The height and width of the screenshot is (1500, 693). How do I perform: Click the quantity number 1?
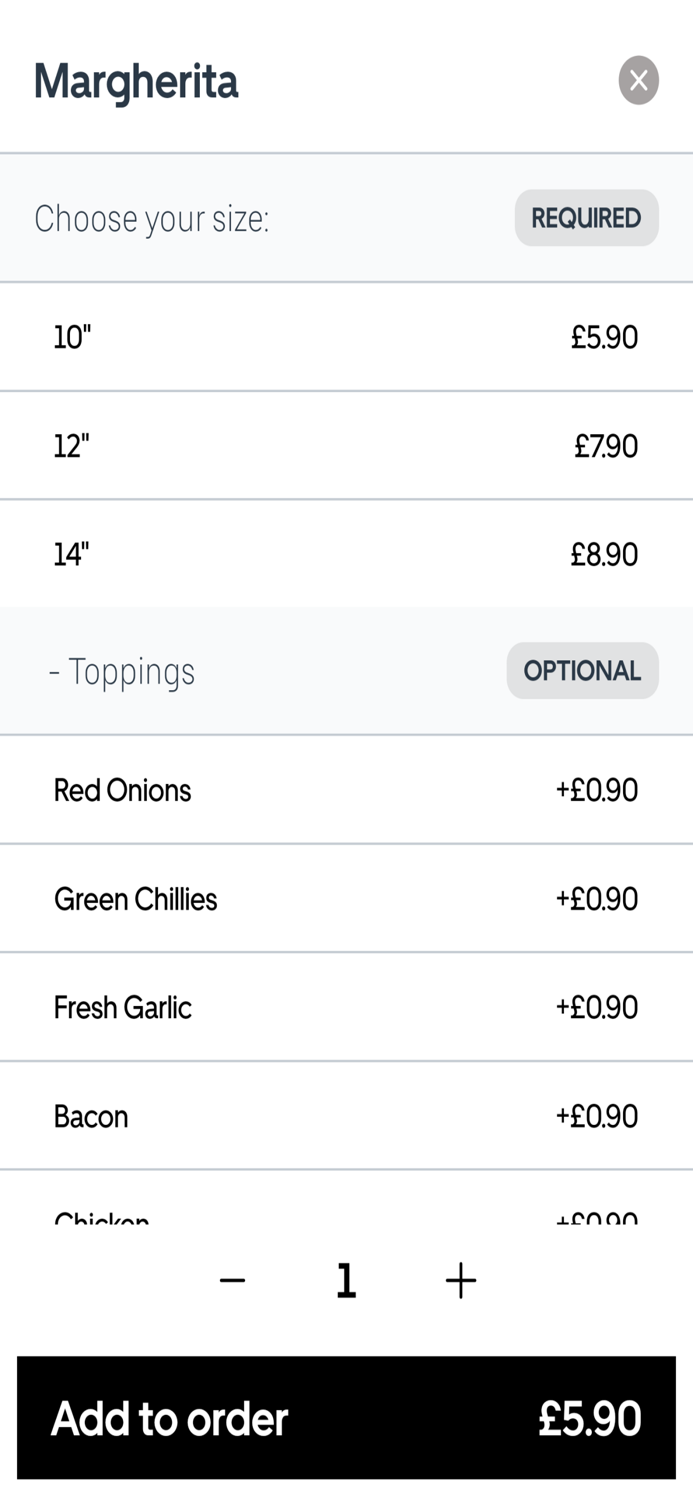click(x=346, y=1280)
